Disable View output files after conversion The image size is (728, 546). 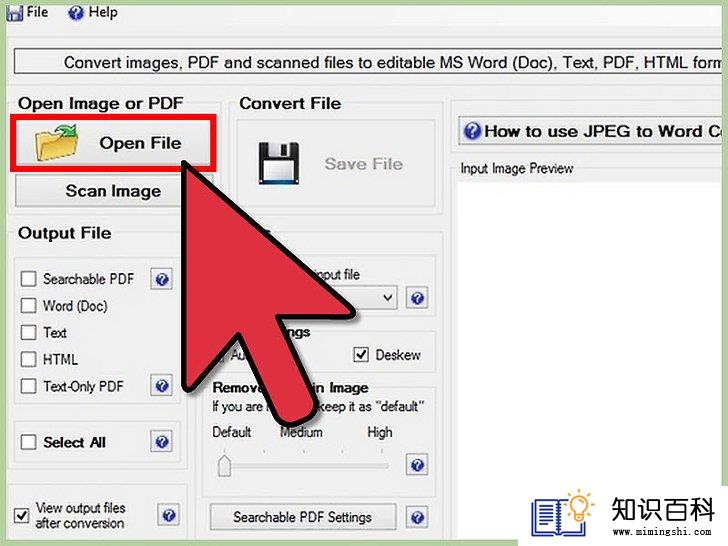[x=21, y=515]
